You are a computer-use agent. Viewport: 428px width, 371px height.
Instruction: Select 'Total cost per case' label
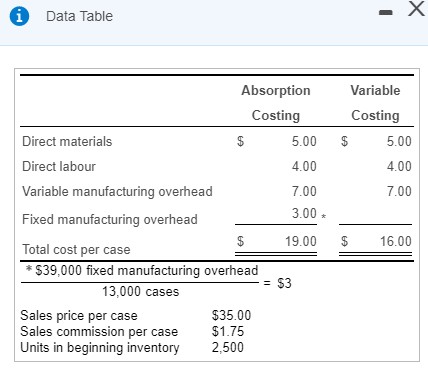coord(76,250)
